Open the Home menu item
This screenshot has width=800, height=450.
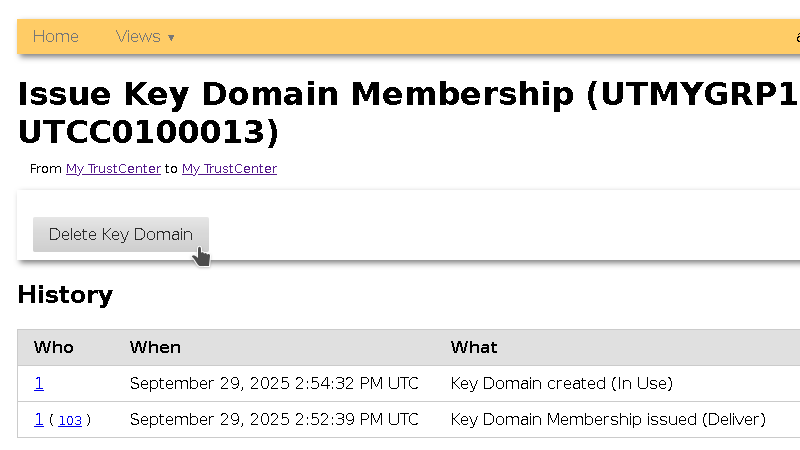pos(55,36)
